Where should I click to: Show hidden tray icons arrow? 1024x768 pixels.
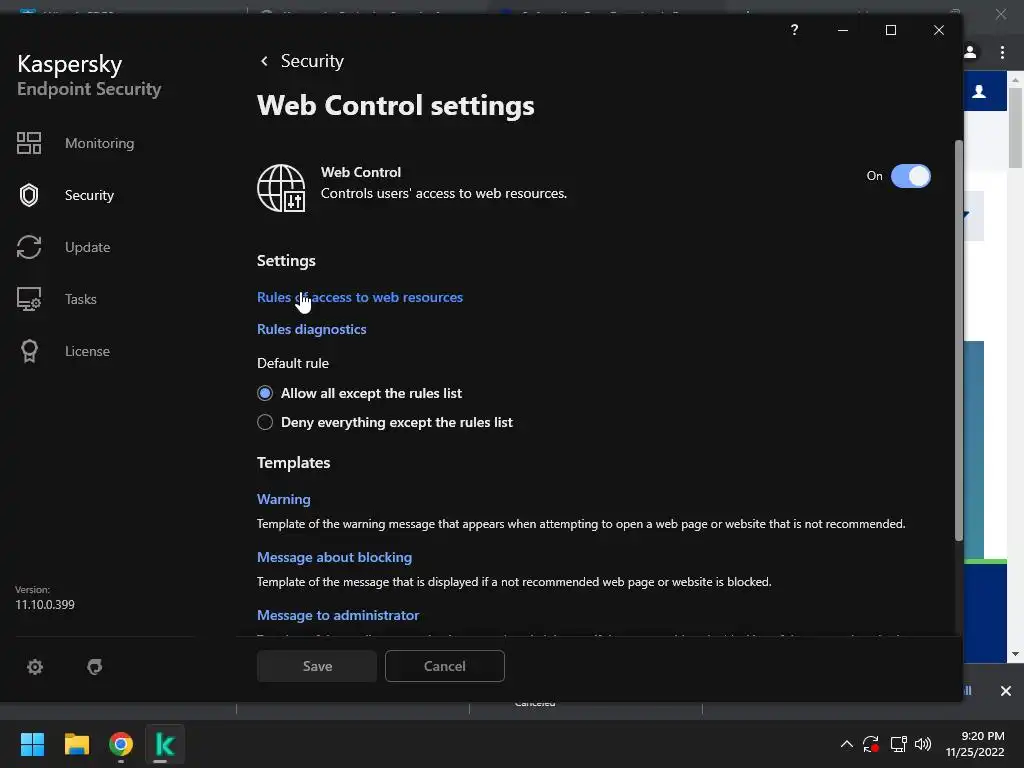[x=846, y=744]
